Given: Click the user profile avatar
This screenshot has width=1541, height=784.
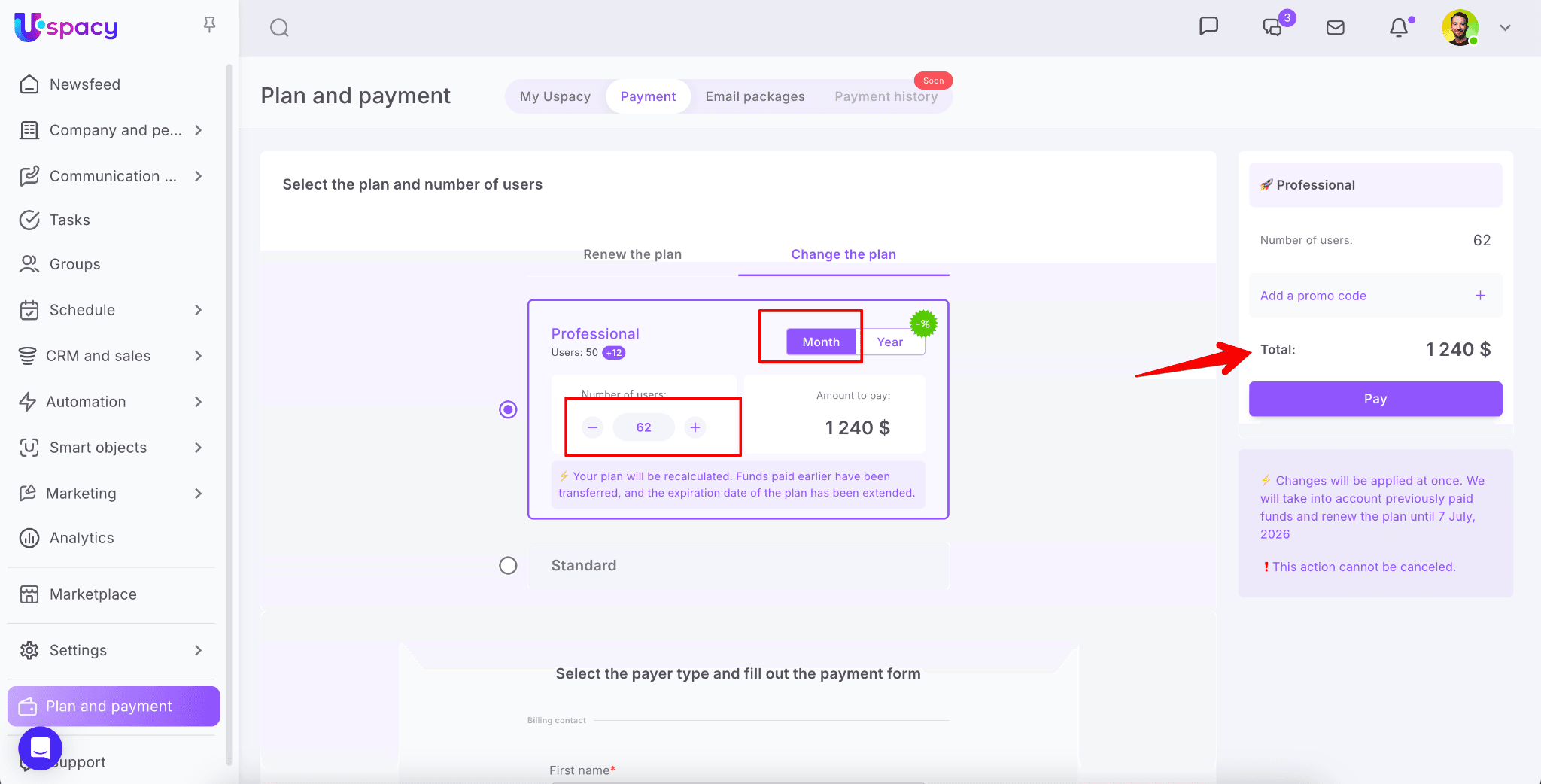Looking at the screenshot, I should [1460, 28].
